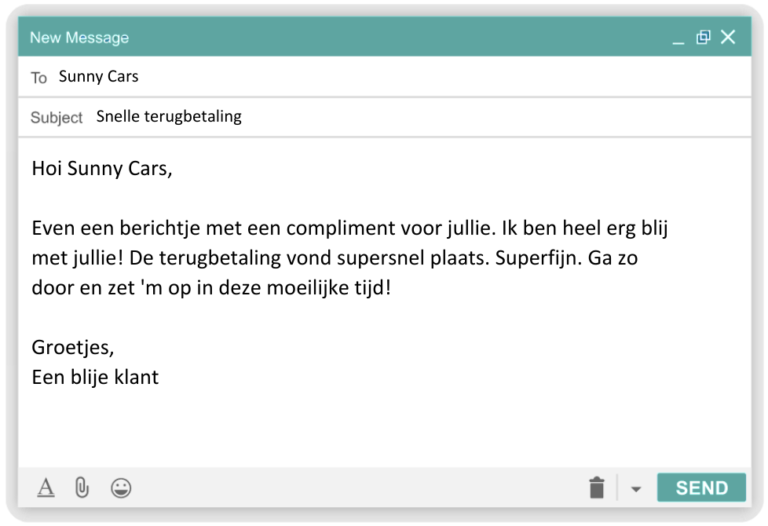Image resolution: width=768 pixels, height=526 pixels.
Task: Click the Subject label
Action: click(56, 118)
